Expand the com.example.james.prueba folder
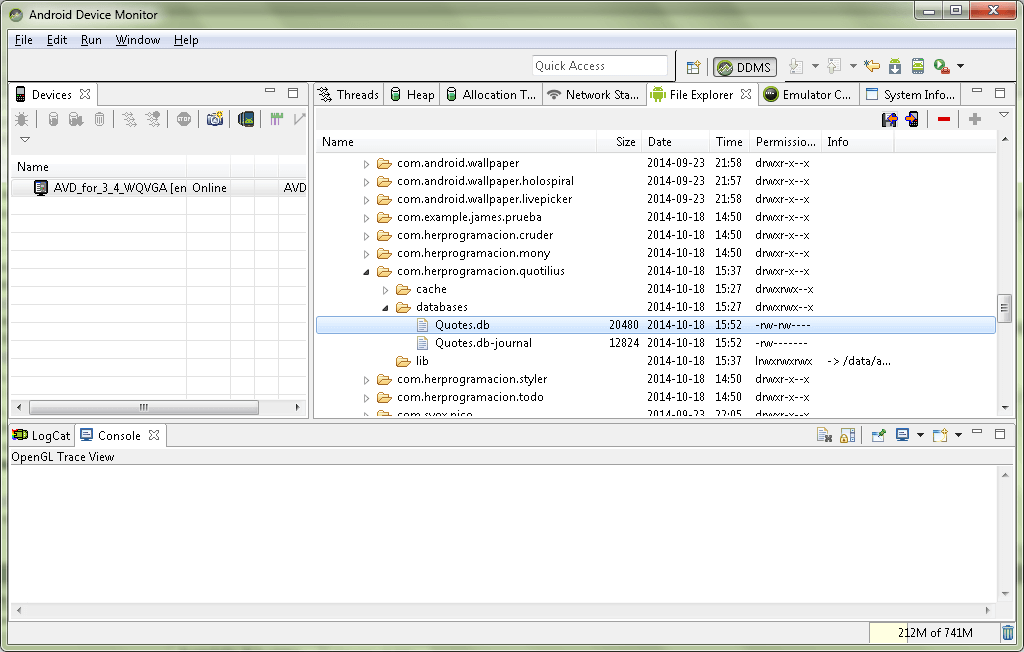The image size is (1024, 652). click(x=366, y=218)
